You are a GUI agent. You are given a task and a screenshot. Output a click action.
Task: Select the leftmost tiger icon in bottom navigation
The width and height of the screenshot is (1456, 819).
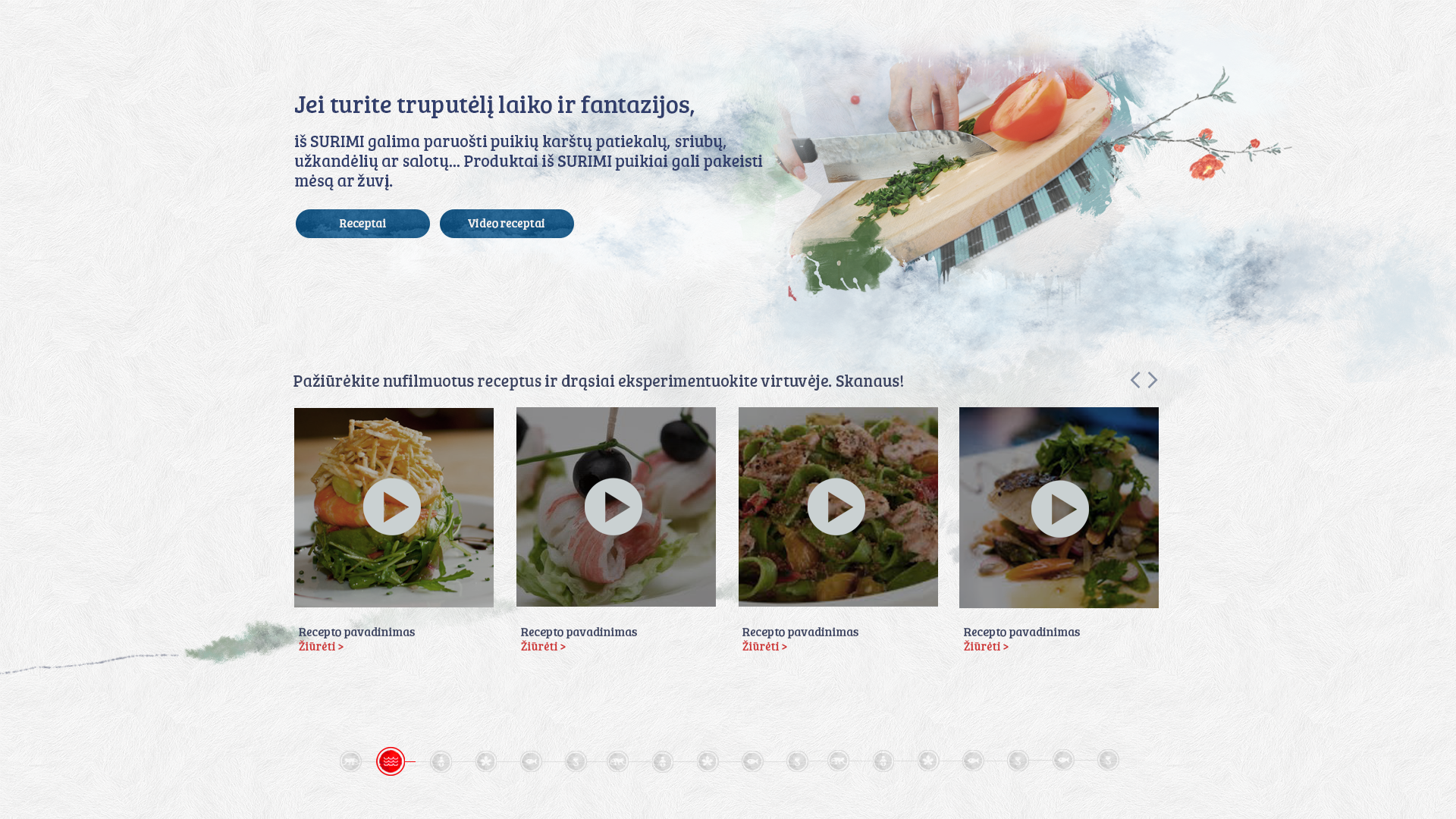pos(350,761)
